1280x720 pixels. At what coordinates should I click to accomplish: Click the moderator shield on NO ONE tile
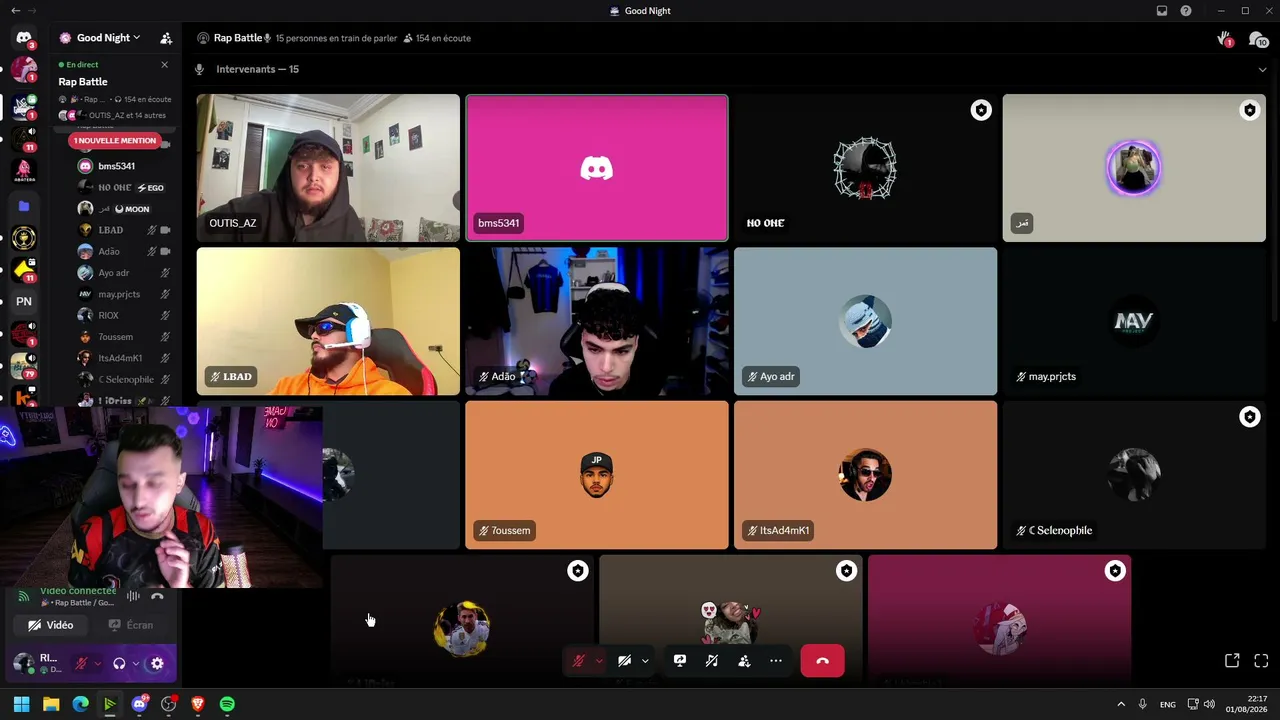coord(981,111)
